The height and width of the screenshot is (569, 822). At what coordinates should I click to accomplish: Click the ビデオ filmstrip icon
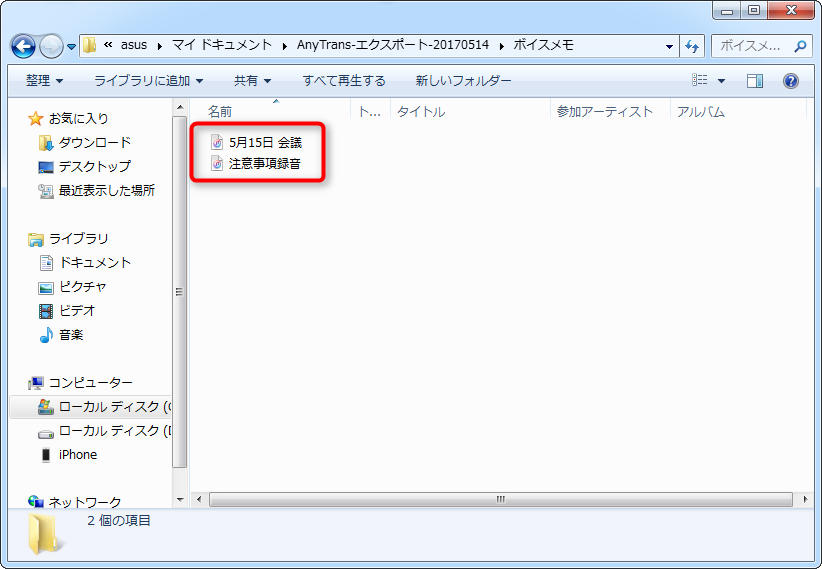(46, 311)
